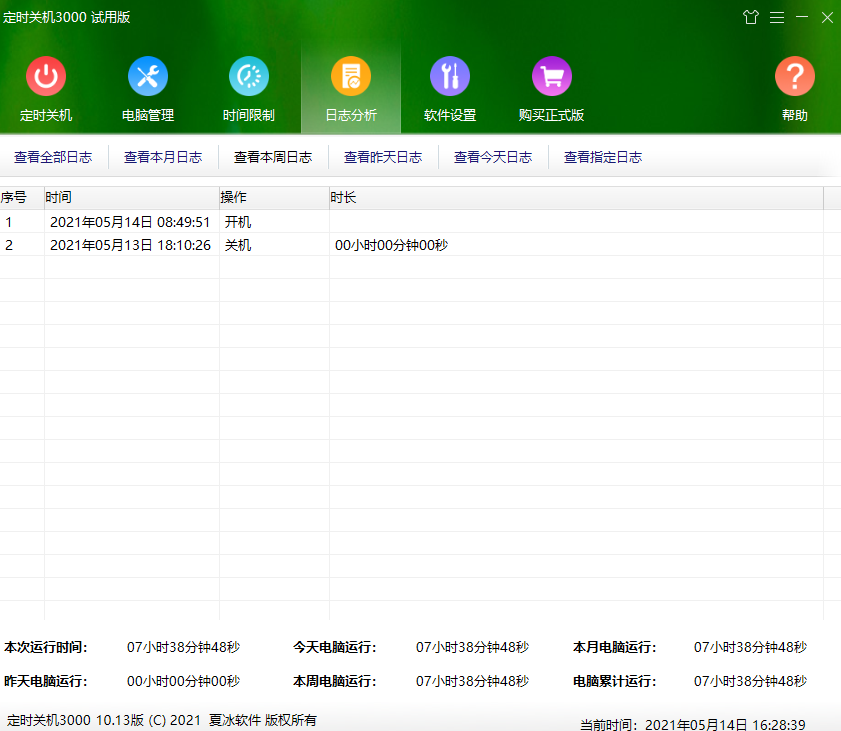The width and height of the screenshot is (841, 731).
Task: Show today's logs with 查看今天日志
Action: tap(493, 157)
